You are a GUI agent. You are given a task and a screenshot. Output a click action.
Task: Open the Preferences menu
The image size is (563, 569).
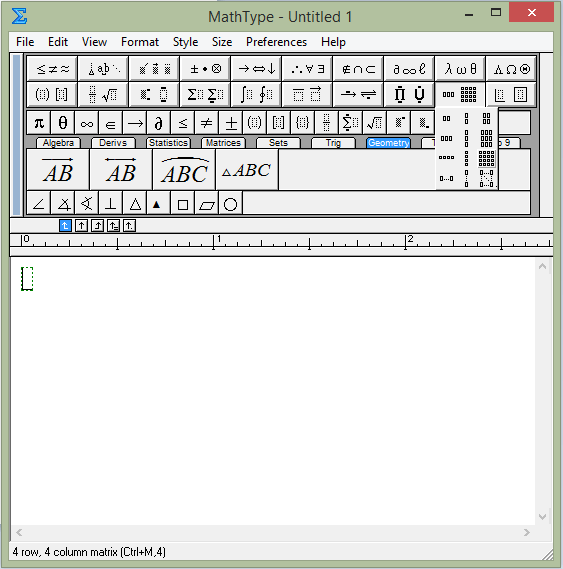pos(276,42)
